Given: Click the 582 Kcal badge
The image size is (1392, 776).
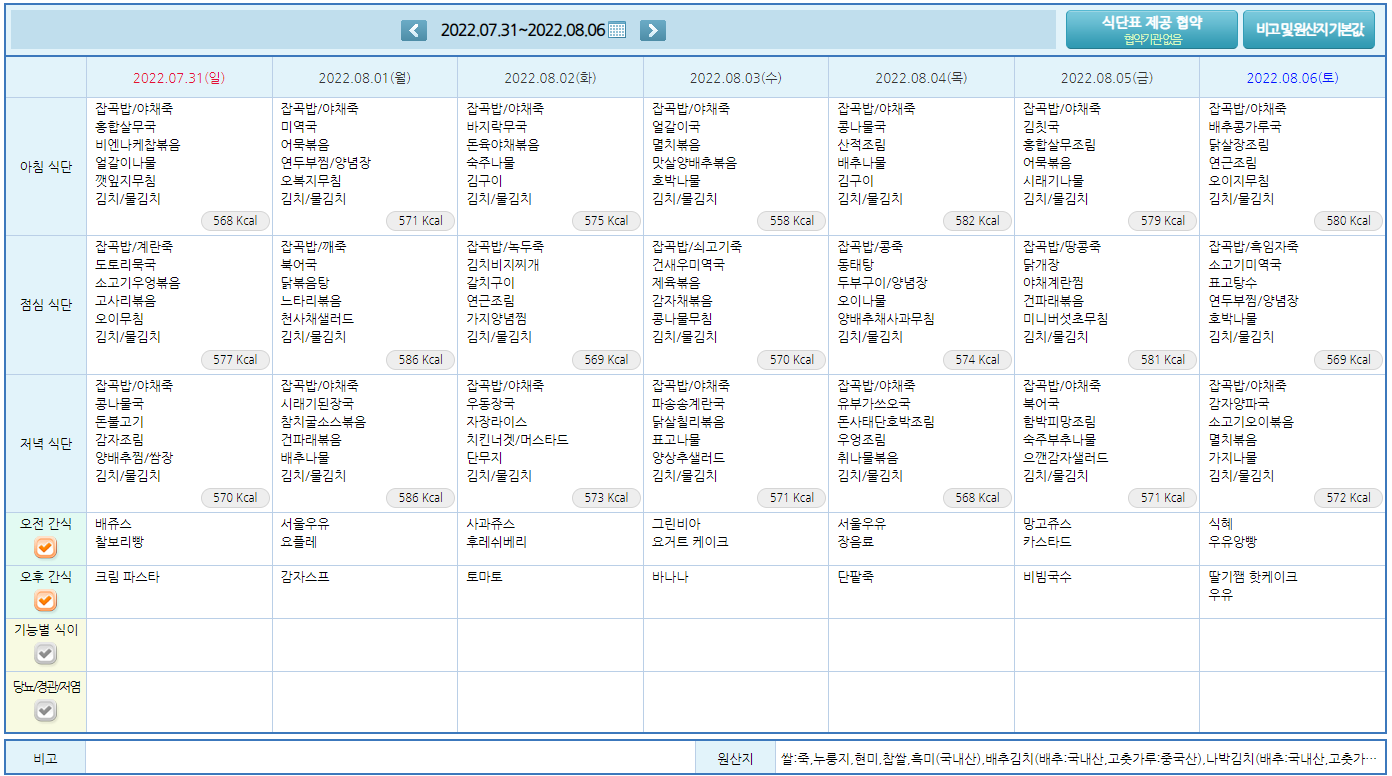Looking at the screenshot, I should (977, 221).
